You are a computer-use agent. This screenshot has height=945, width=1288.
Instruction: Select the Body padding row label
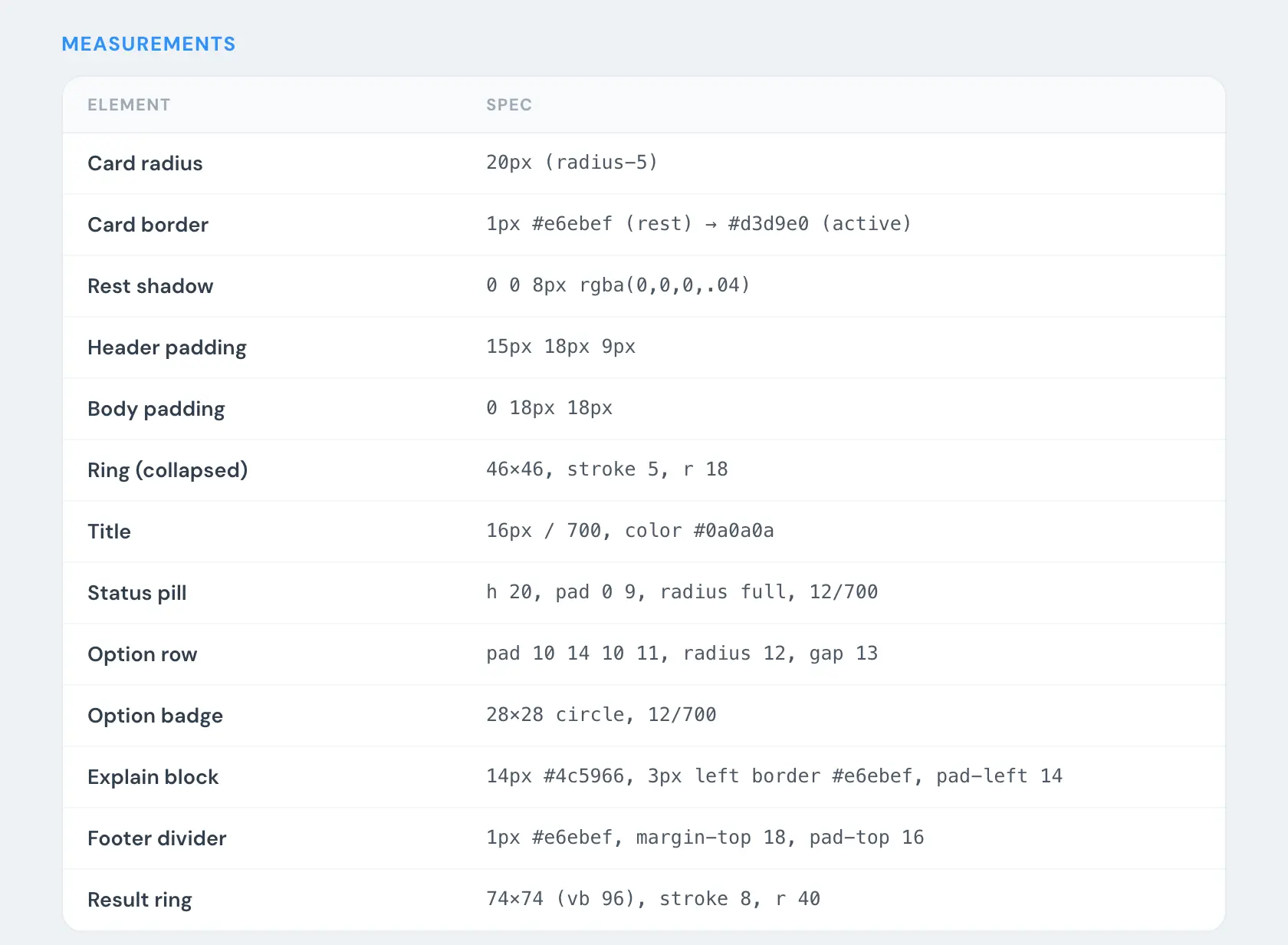[156, 409]
